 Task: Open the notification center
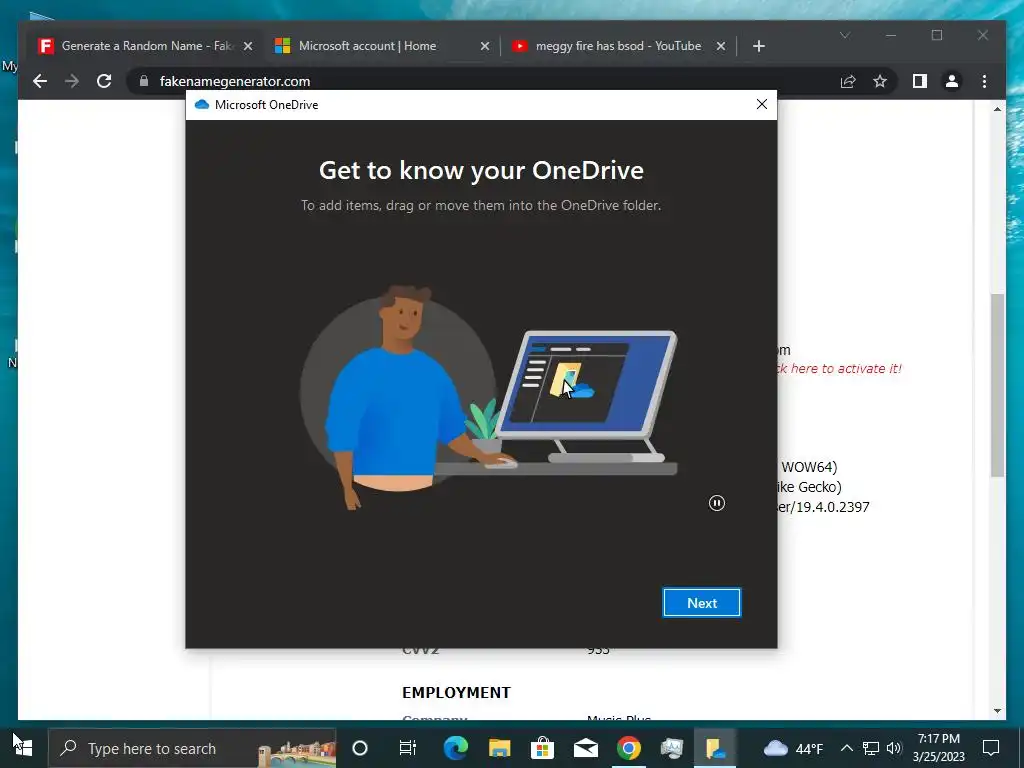tap(991, 748)
